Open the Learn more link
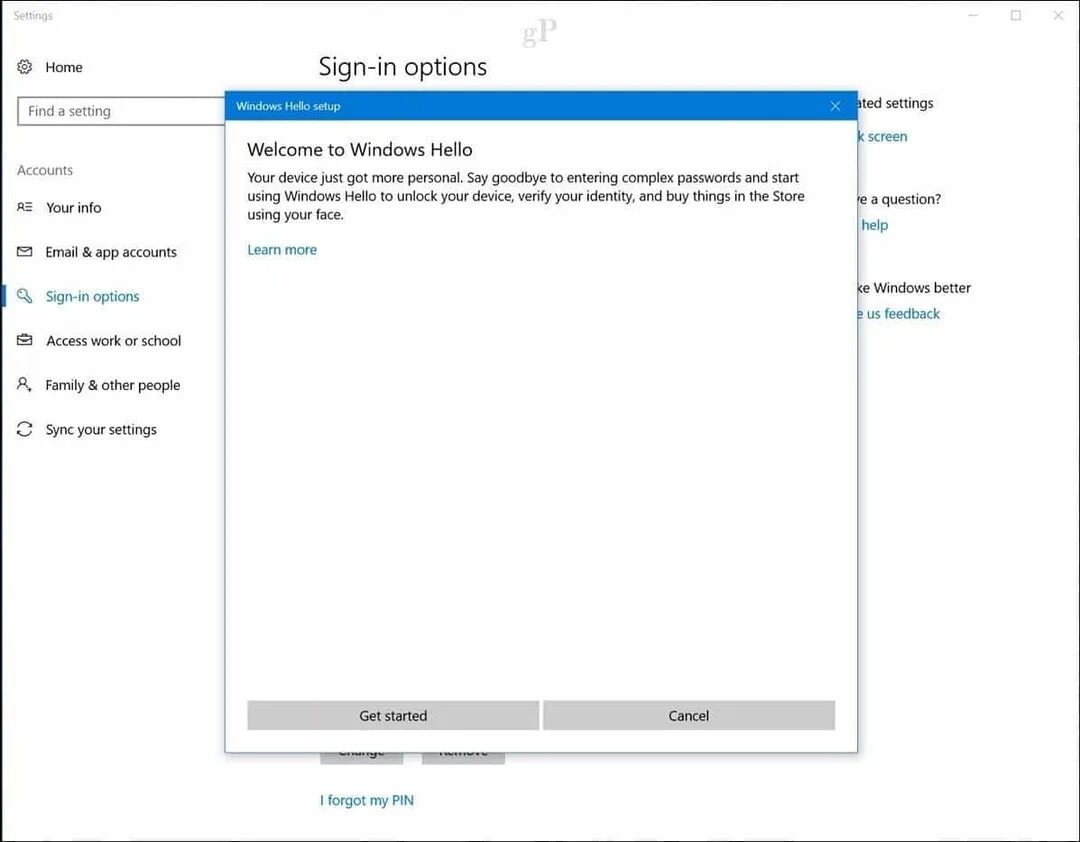 pos(282,250)
